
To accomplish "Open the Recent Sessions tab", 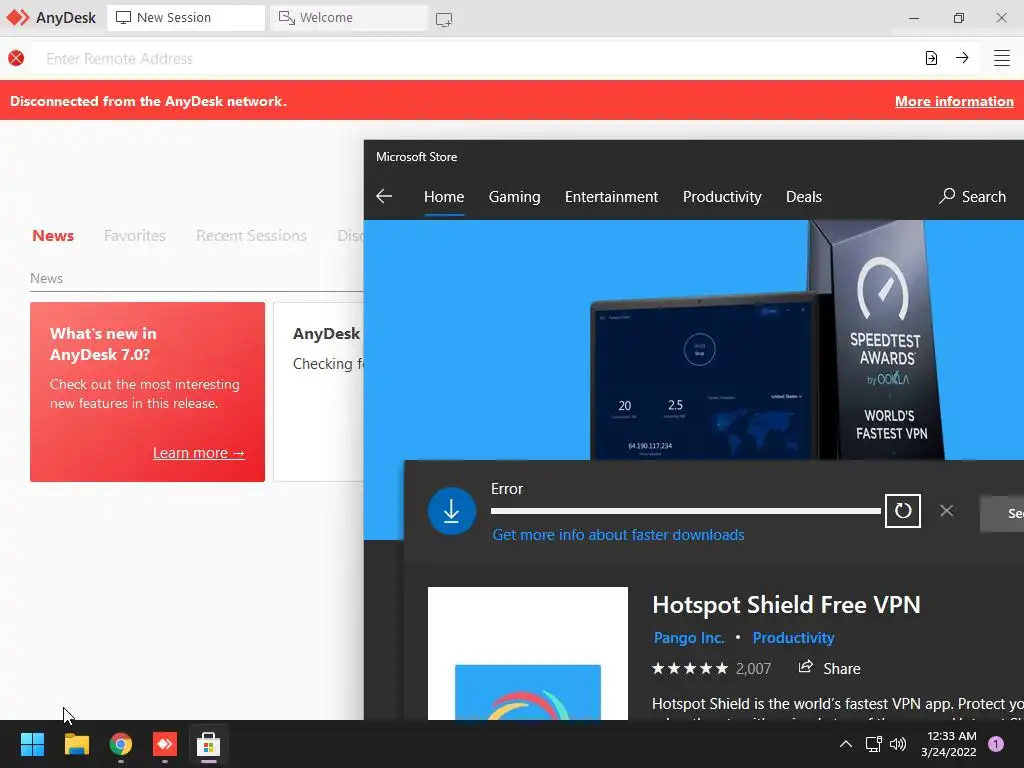I will (251, 236).
